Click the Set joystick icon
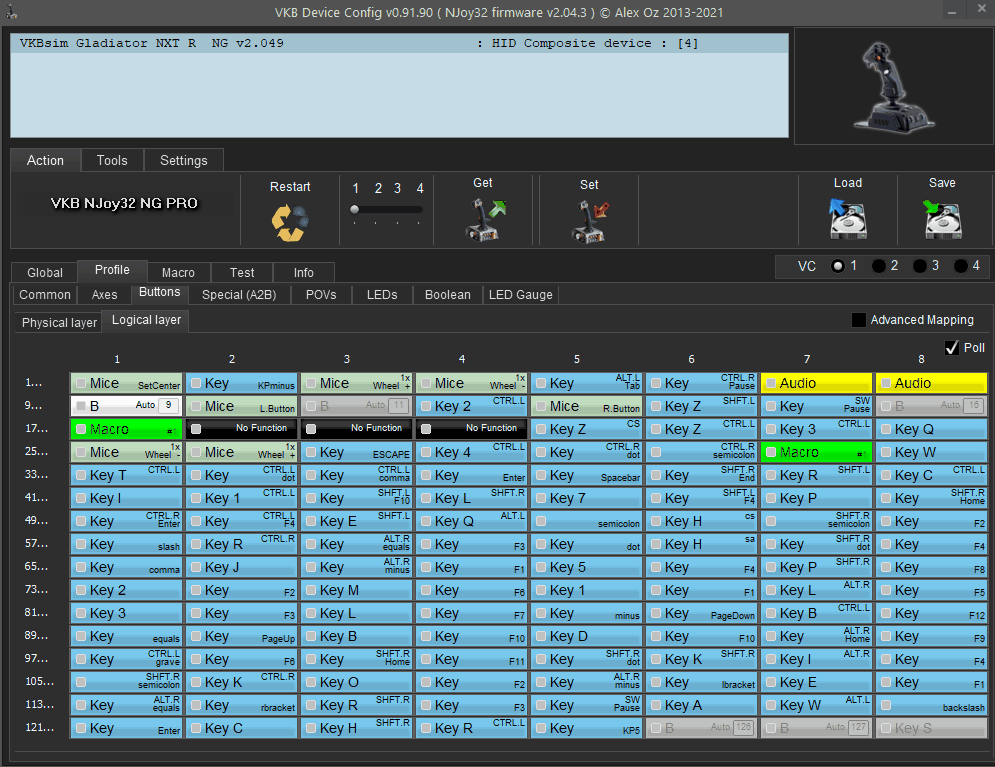Screen dimensions: 995x767 coord(589,220)
